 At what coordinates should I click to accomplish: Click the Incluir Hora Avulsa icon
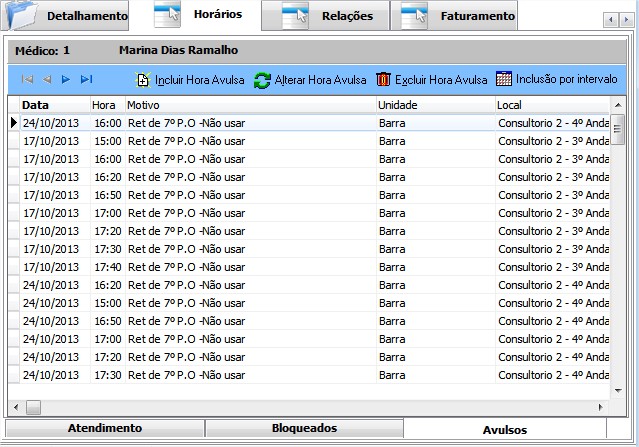pyautogui.click(x=143, y=80)
